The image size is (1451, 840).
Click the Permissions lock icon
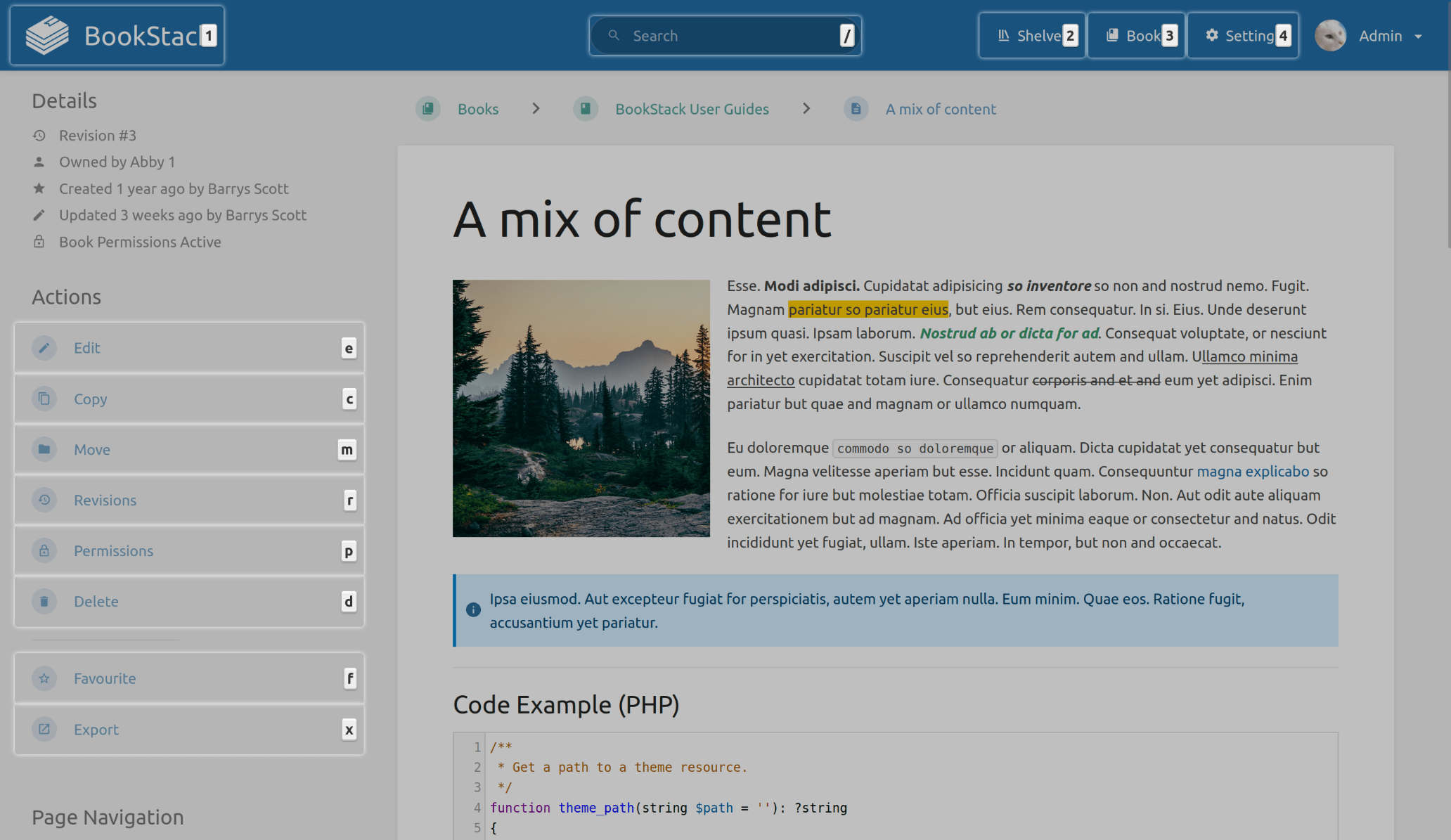click(x=44, y=550)
